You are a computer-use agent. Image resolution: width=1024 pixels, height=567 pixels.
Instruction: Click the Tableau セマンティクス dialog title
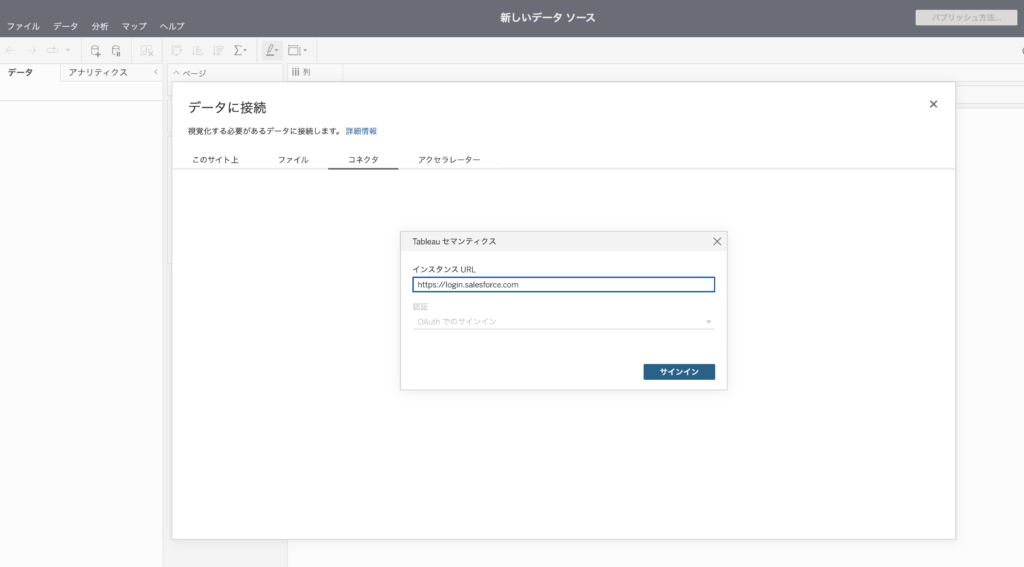coord(454,242)
